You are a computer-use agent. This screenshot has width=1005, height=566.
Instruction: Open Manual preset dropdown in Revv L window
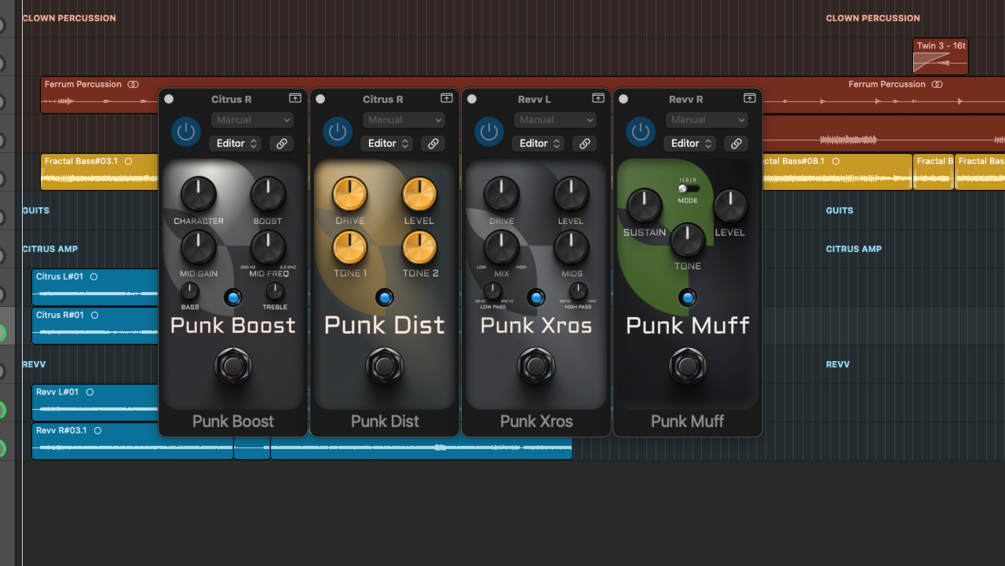click(555, 120)
